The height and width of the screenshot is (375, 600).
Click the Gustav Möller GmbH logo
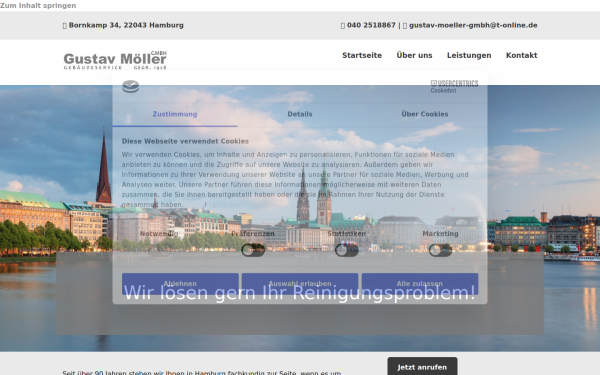click(115, 60)
